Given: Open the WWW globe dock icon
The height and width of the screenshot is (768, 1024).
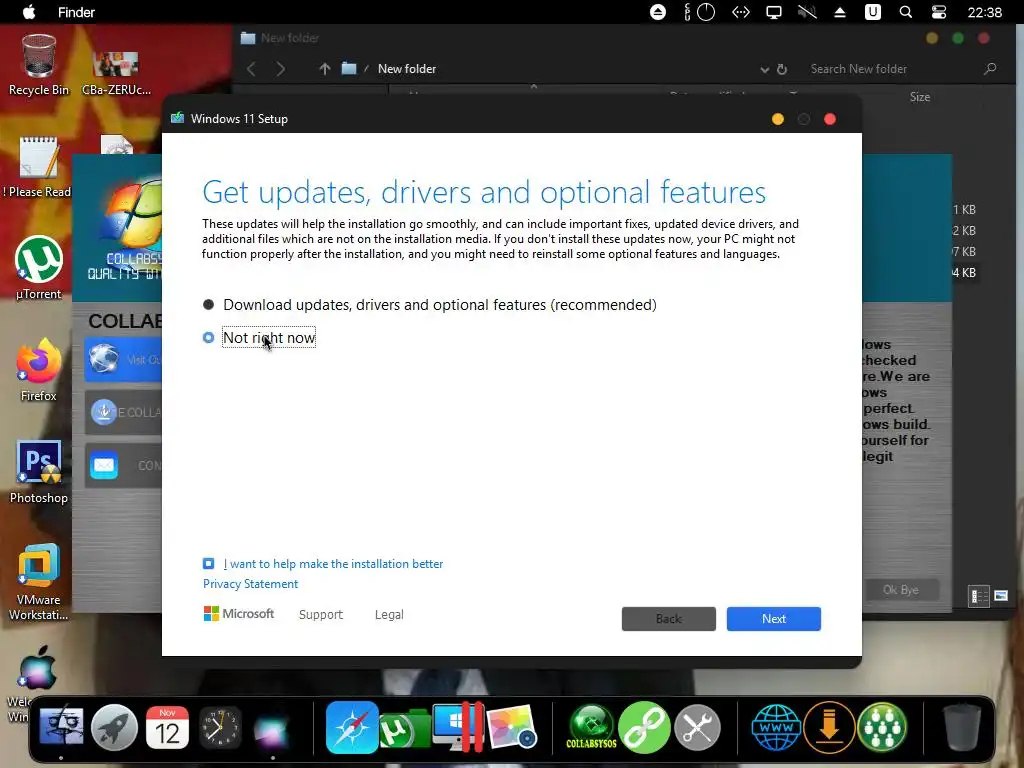Looking at the screenshot, I should click(776, 727).
